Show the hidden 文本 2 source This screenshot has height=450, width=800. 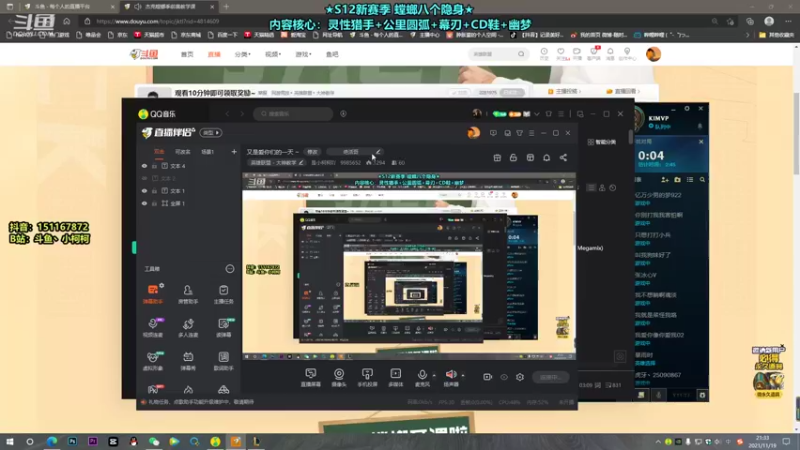click(x=144, y=179)
